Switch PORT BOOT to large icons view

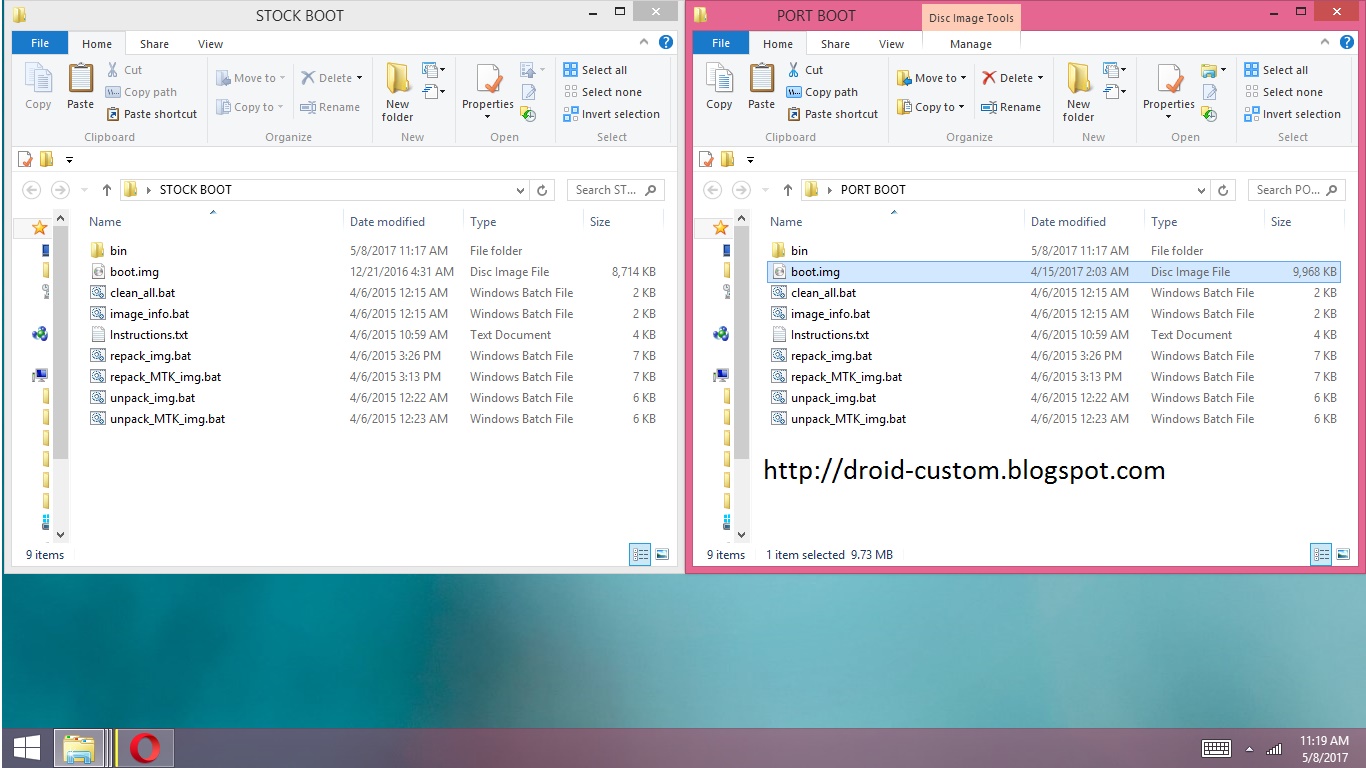click(x=1343, y=554)
